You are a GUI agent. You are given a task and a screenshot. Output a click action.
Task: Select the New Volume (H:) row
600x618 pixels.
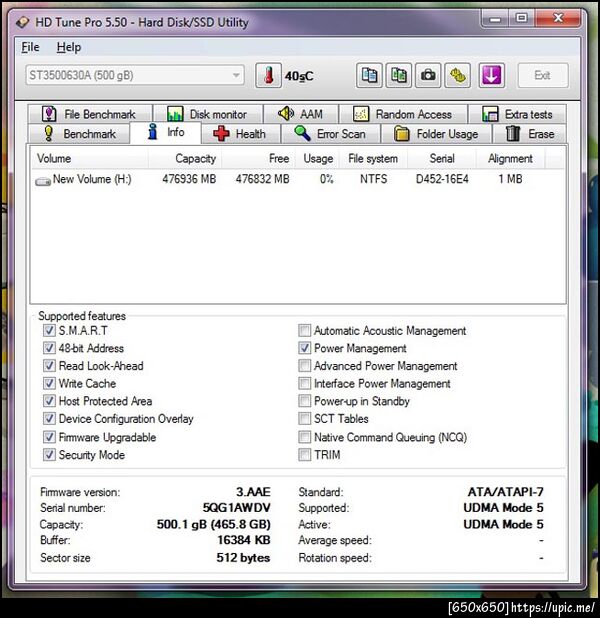point(298,179)
